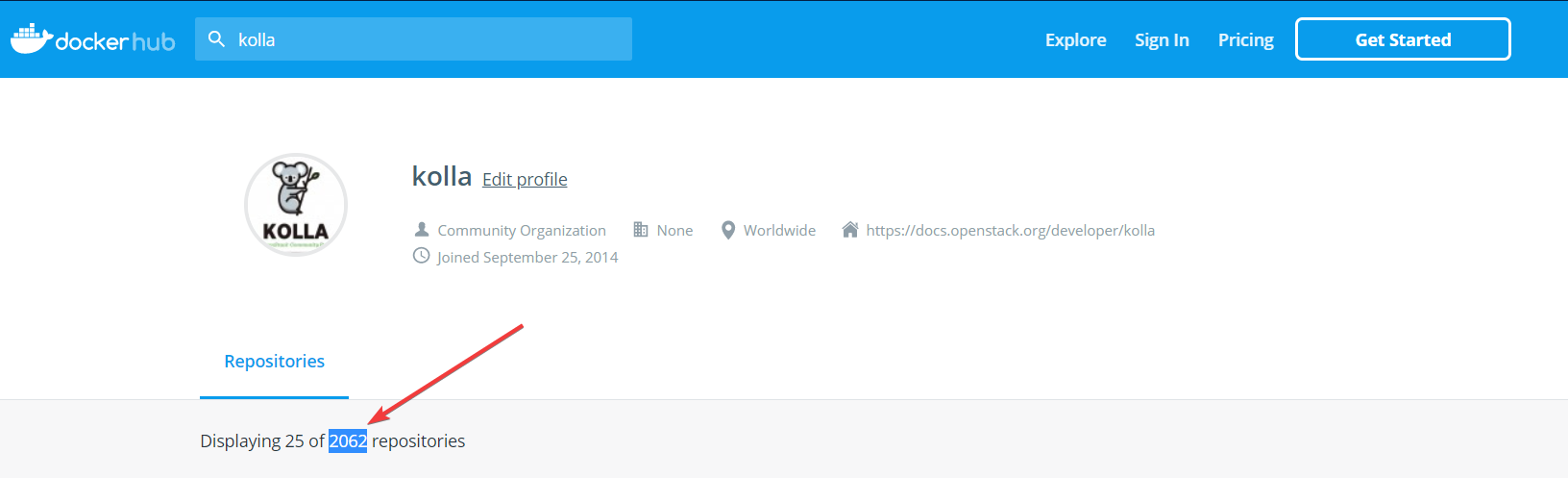Viewport: 1568px width, 478px height.
Task: Open the Sign In page
Action: click(1162, 39)
